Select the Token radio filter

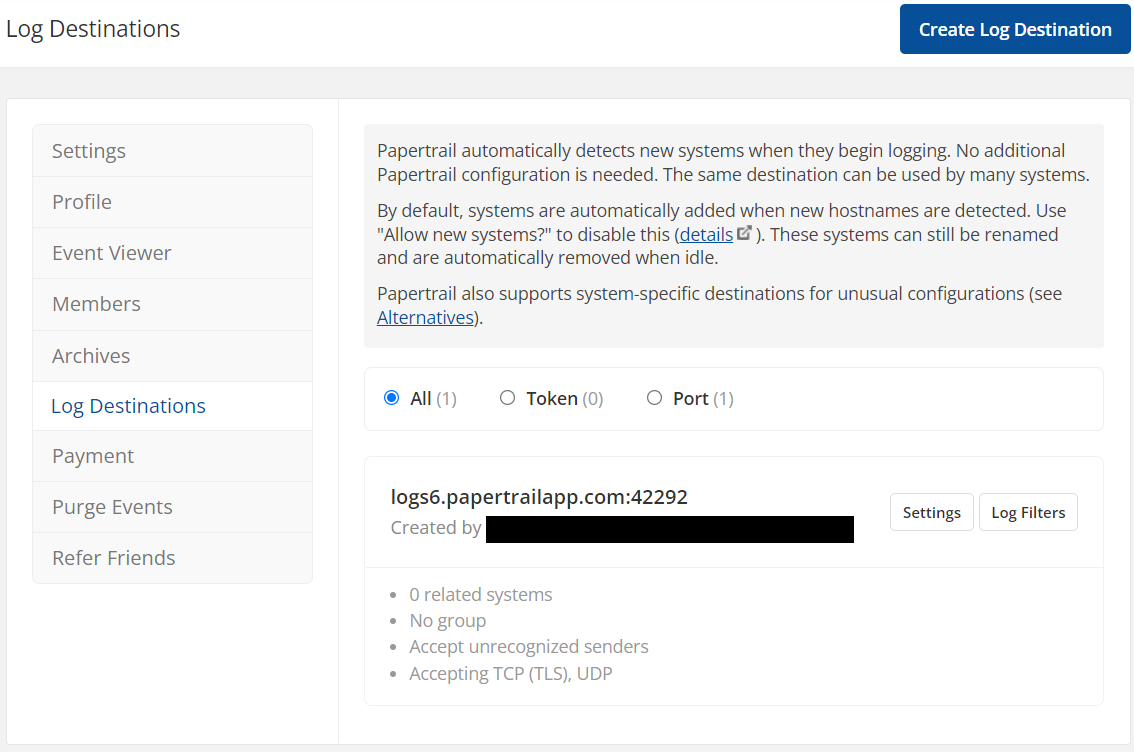click(508, 398)
